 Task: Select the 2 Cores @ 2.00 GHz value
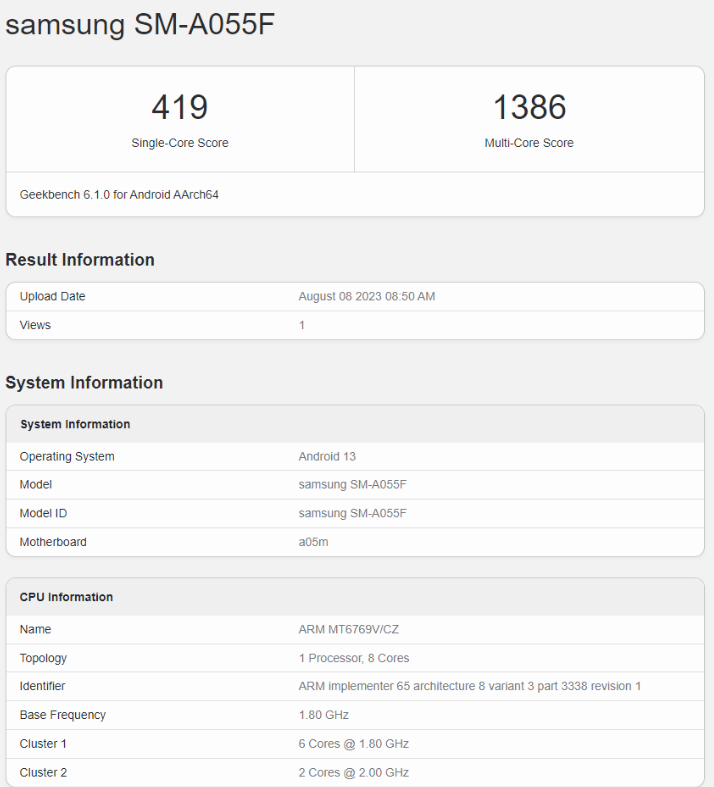(x=354, y=772)
